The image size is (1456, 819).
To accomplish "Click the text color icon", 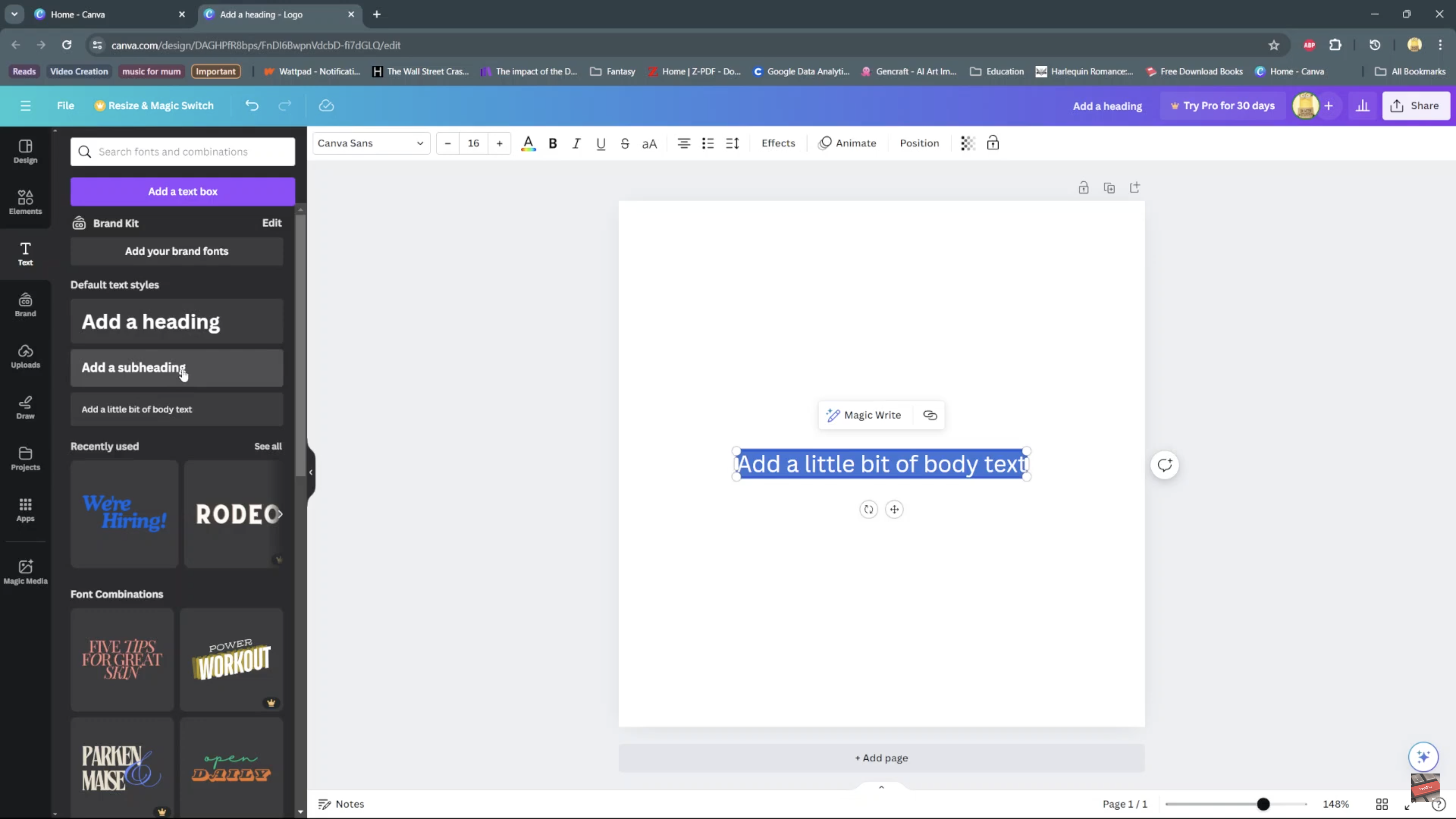I will tap(528, 144).
